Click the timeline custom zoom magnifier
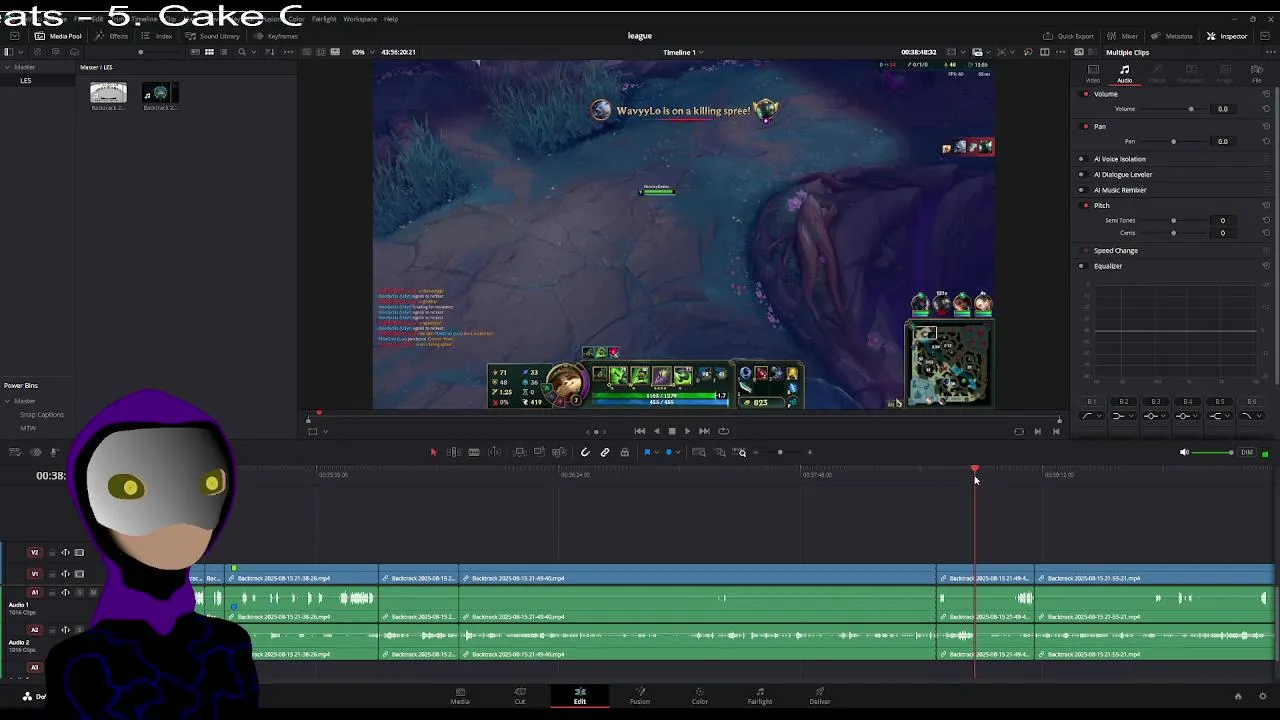The height and width of the screenshot is (720, 1280). [741, 452]
